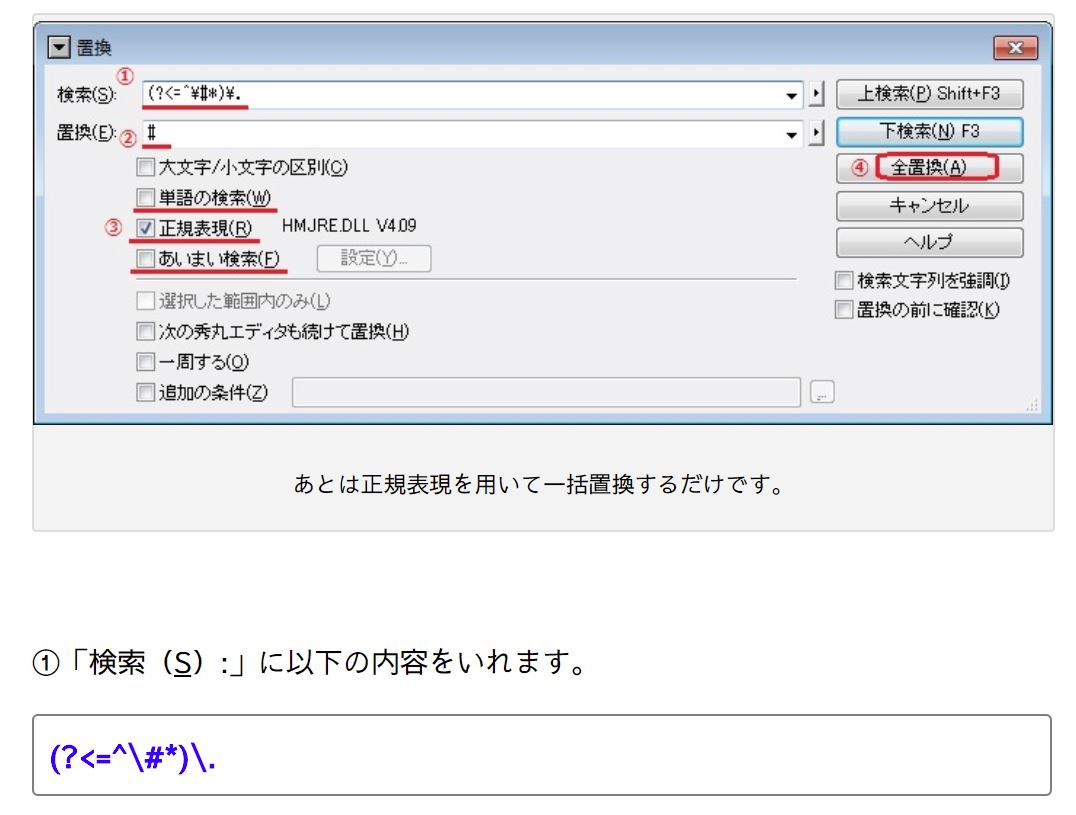The height and width of the screenshot is (815, 1076).
Task: Click the 上検索(P) Shift+F3 button
Action: (929, 94)
